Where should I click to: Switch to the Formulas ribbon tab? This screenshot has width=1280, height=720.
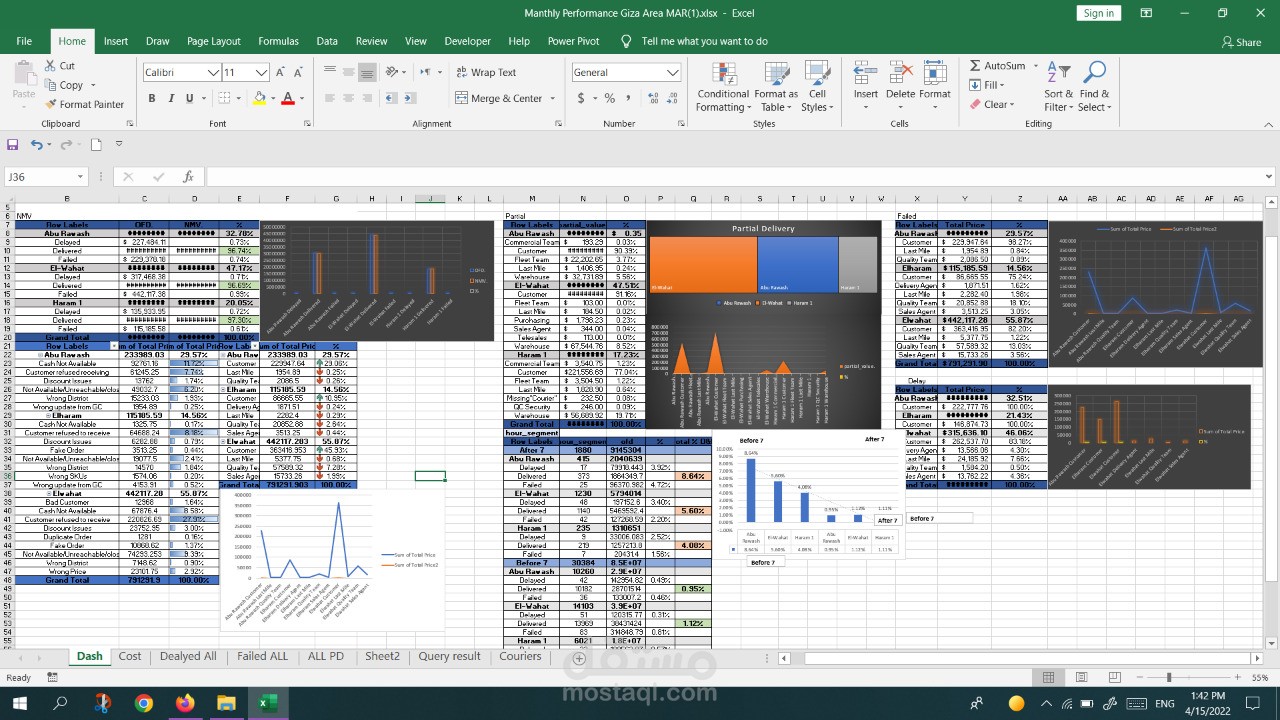tap(278, 41)
